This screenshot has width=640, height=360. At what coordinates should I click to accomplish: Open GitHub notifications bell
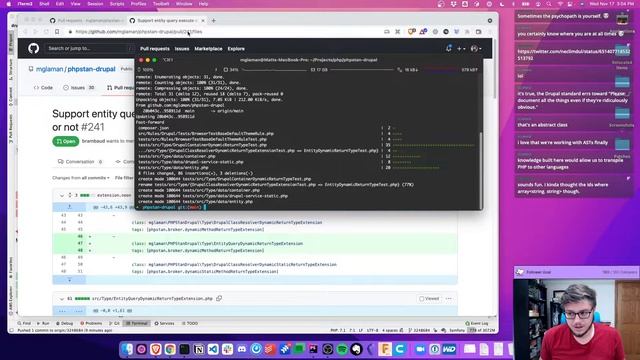coord(449,48)
